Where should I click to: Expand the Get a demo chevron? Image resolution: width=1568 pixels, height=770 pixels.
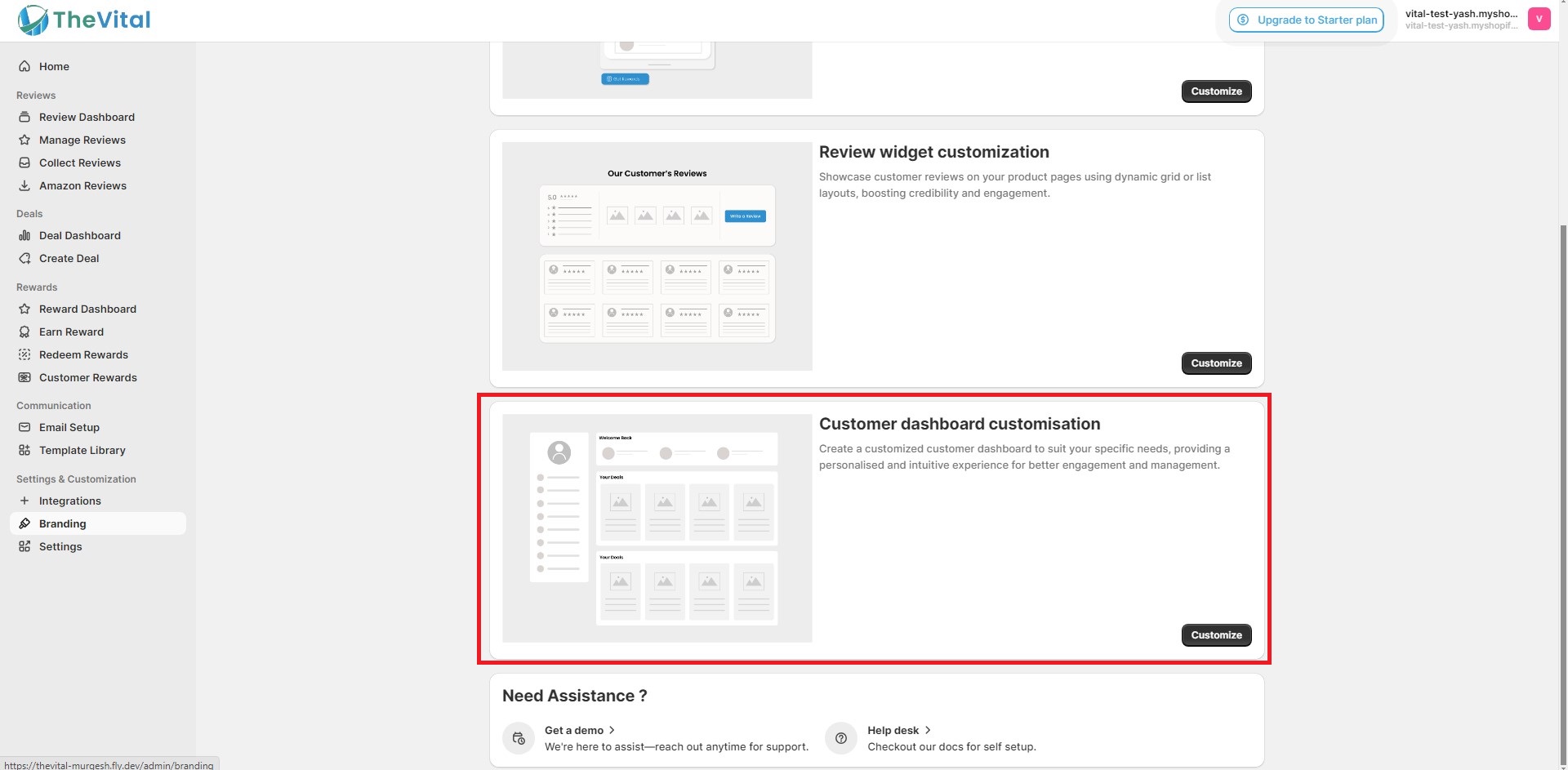(x=612, y=730)
